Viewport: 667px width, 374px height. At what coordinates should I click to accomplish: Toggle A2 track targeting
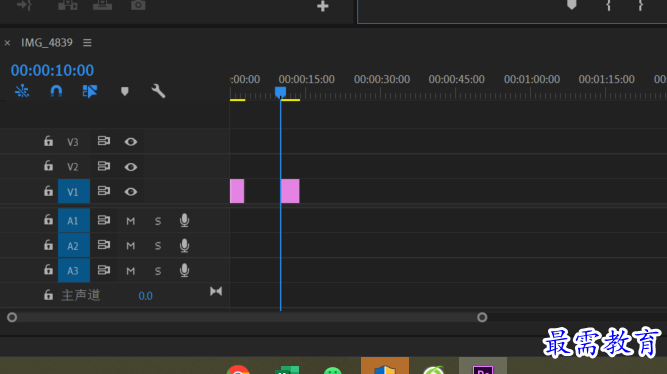(74, 246)
